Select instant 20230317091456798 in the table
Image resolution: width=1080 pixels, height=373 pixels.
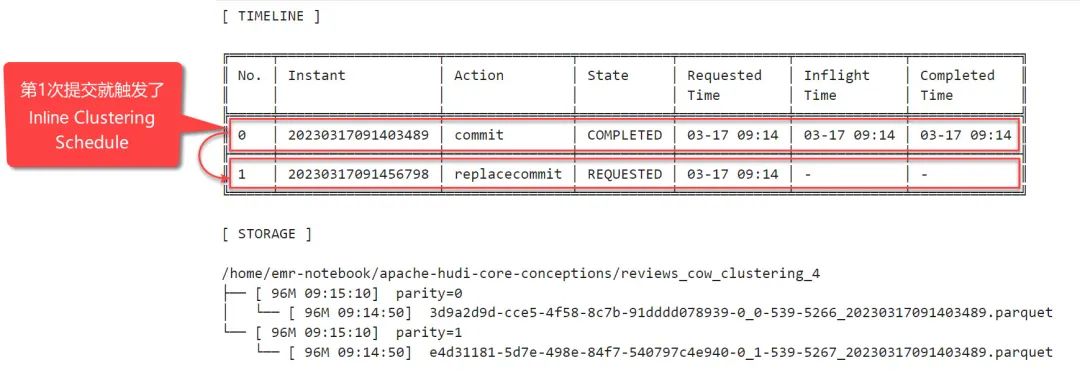[358, 175]
